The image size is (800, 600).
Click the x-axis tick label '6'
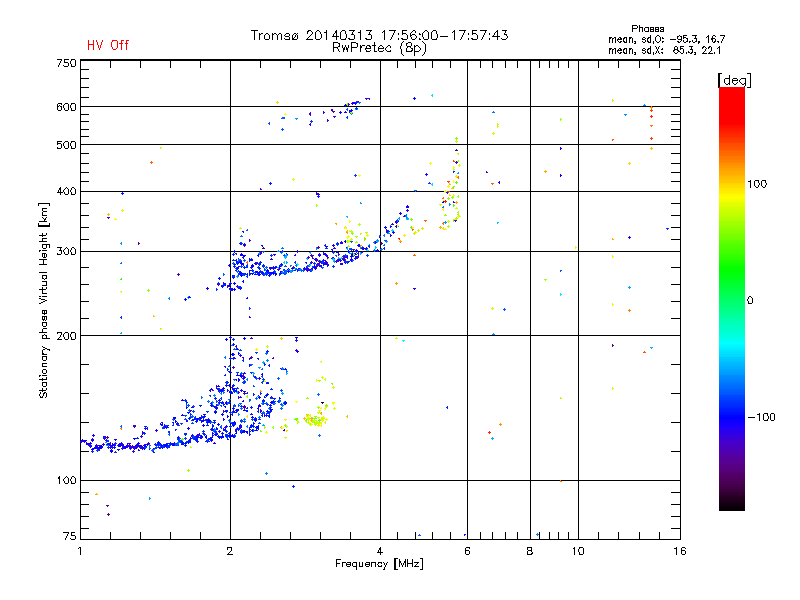[x=467, y=551]
